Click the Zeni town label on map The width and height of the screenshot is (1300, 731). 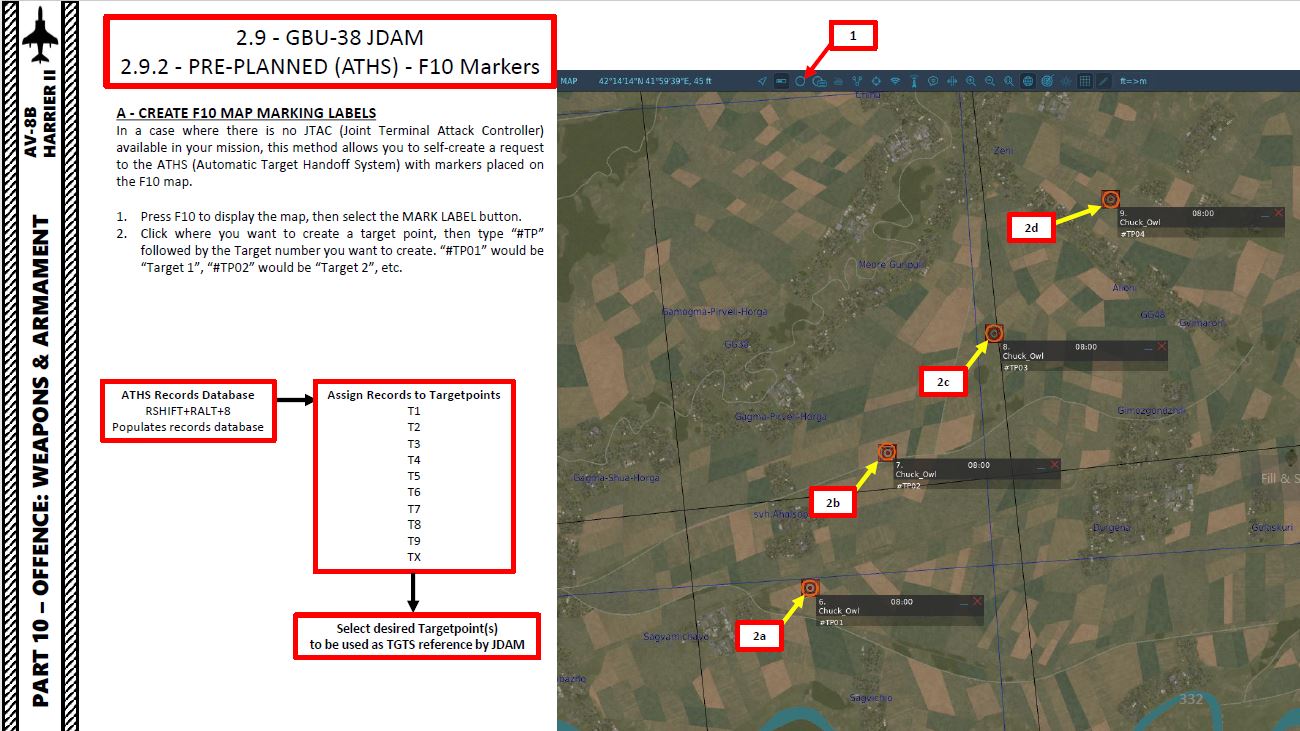(x=1002, y=150)
